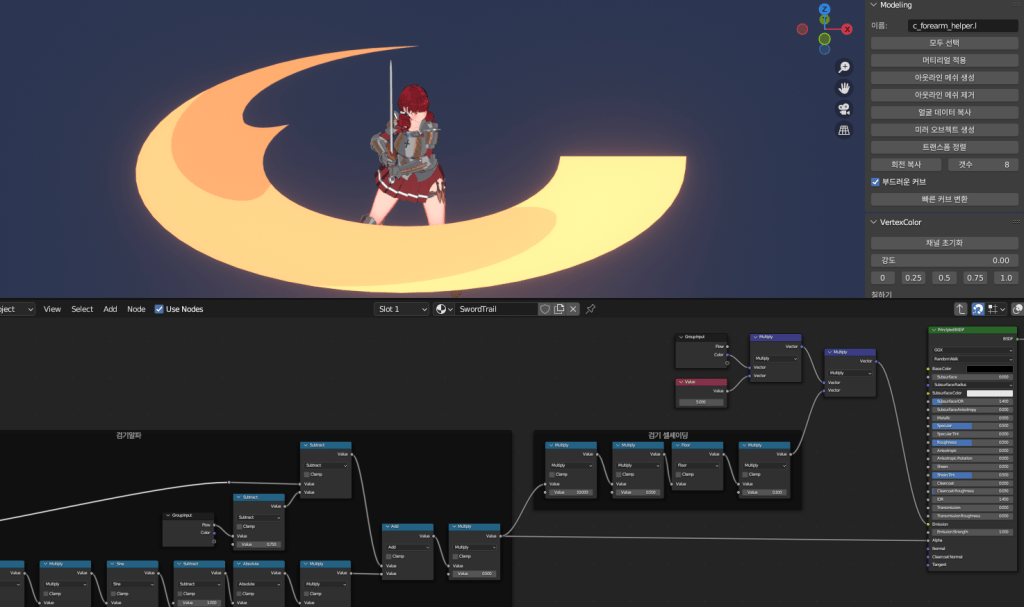Click the red X axis on navigation gizmo
1024x607 pixels.
click(847, 30)
